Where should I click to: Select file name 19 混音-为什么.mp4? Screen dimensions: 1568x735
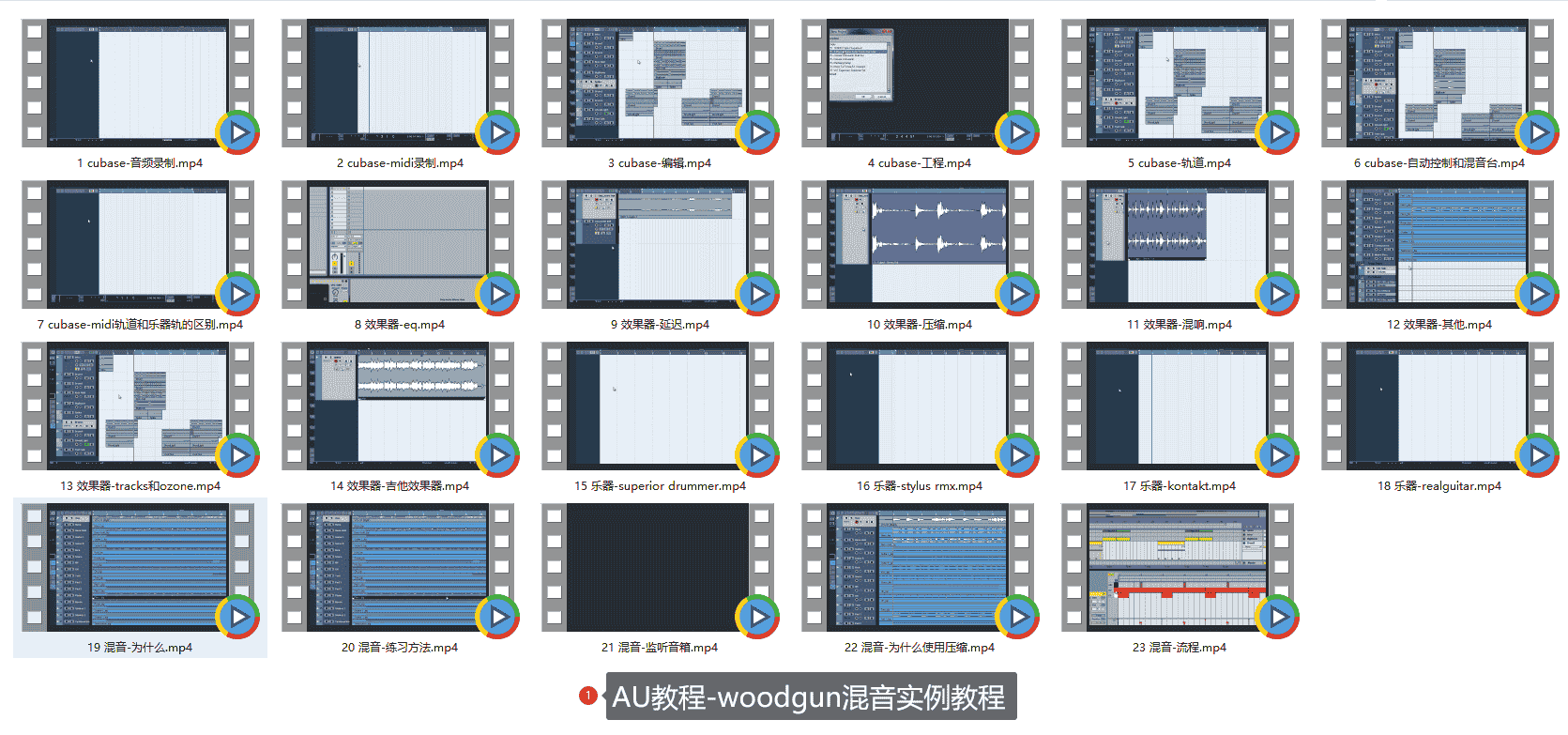tap(140, 648)
